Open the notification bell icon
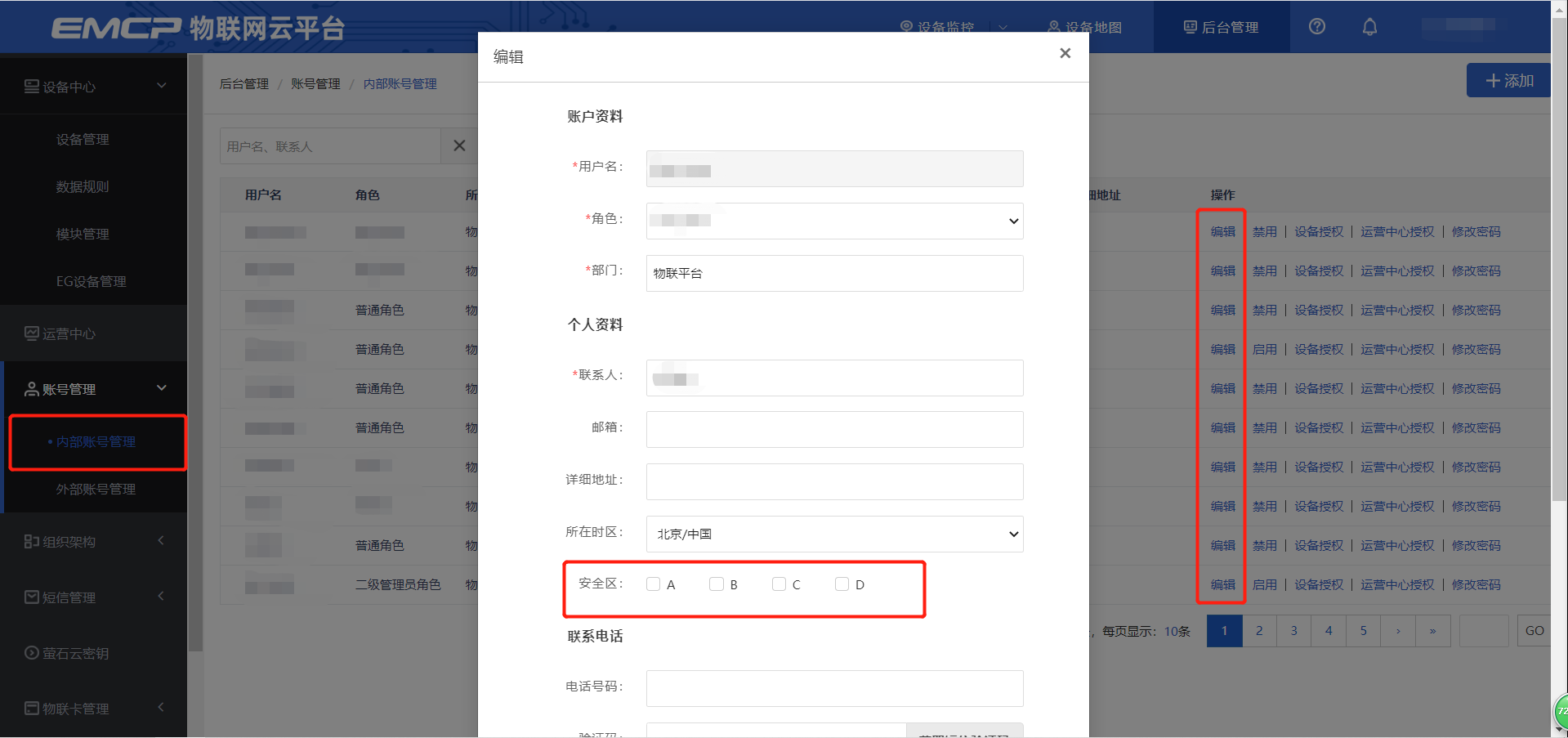Viewport: 1568px width, 738px height. 1369,26
